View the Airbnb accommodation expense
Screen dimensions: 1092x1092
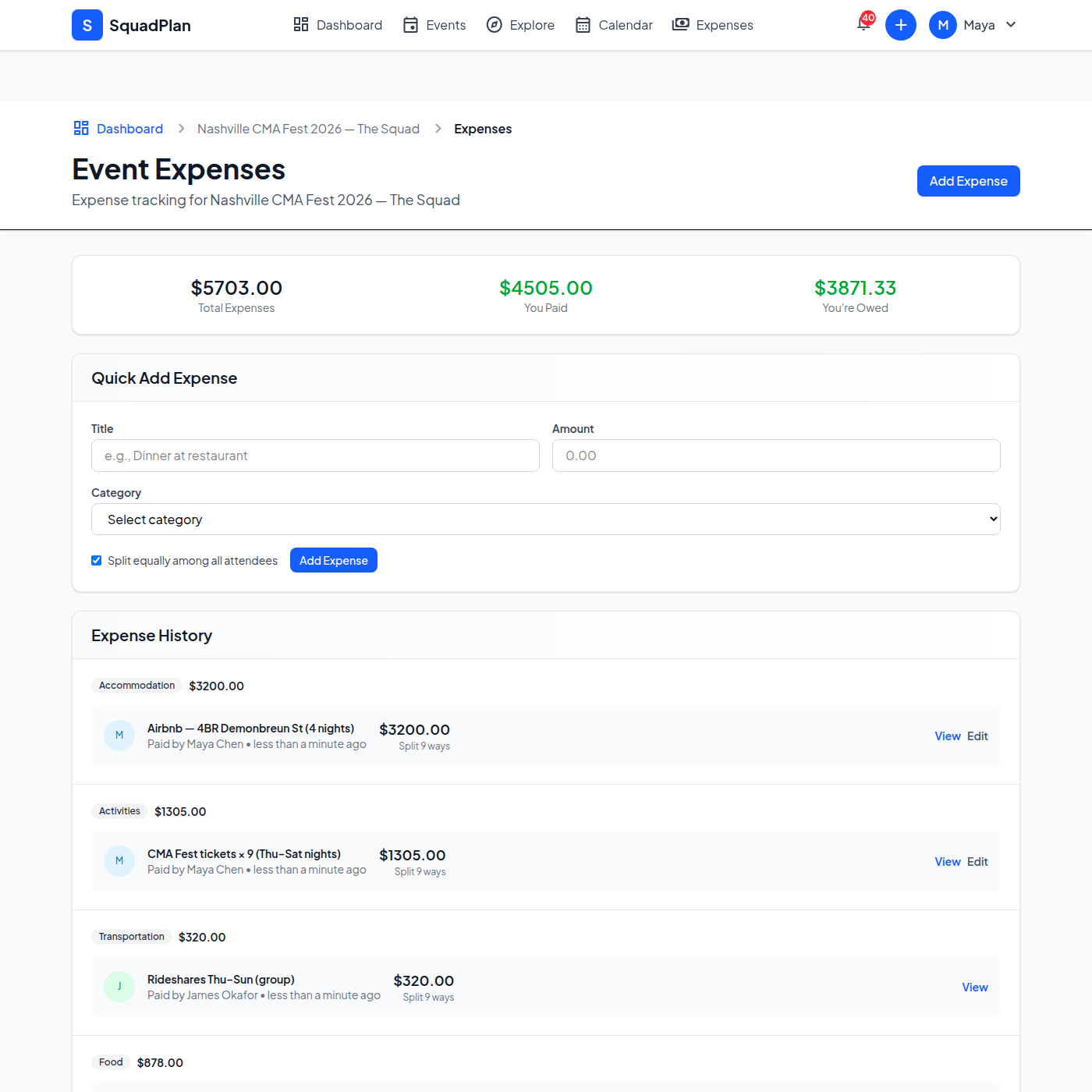click(x=947, y=735)
